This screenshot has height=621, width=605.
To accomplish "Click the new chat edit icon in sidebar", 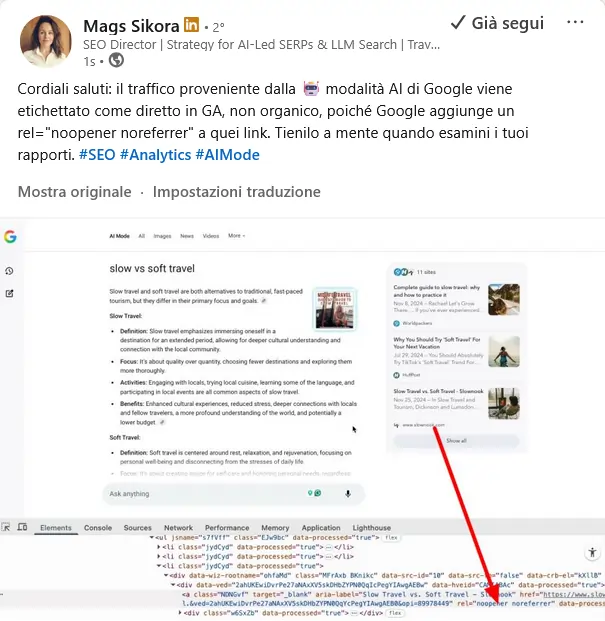I will pyautogui.click(x=9, y=293).
